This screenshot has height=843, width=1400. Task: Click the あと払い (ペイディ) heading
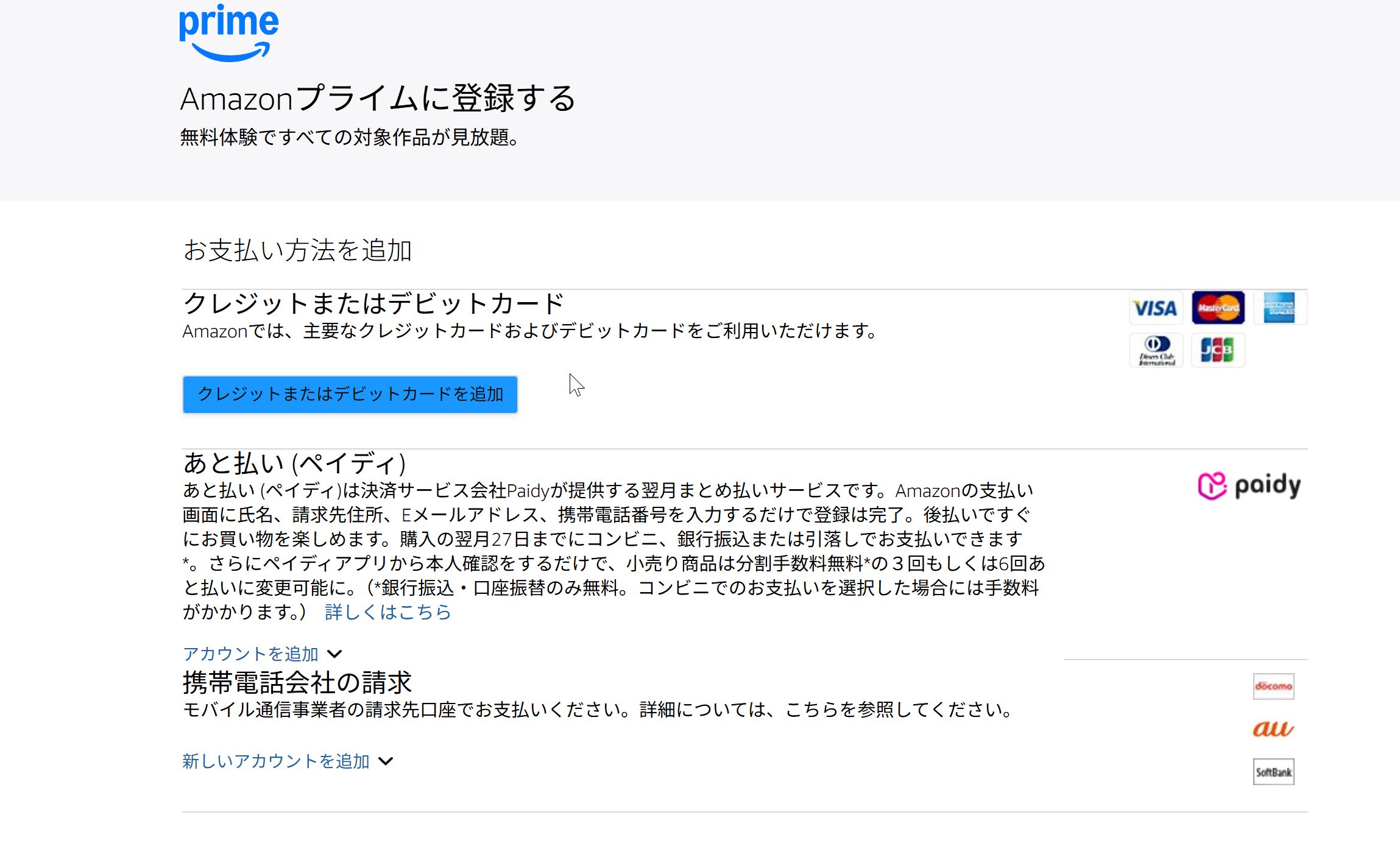(294, 464)
